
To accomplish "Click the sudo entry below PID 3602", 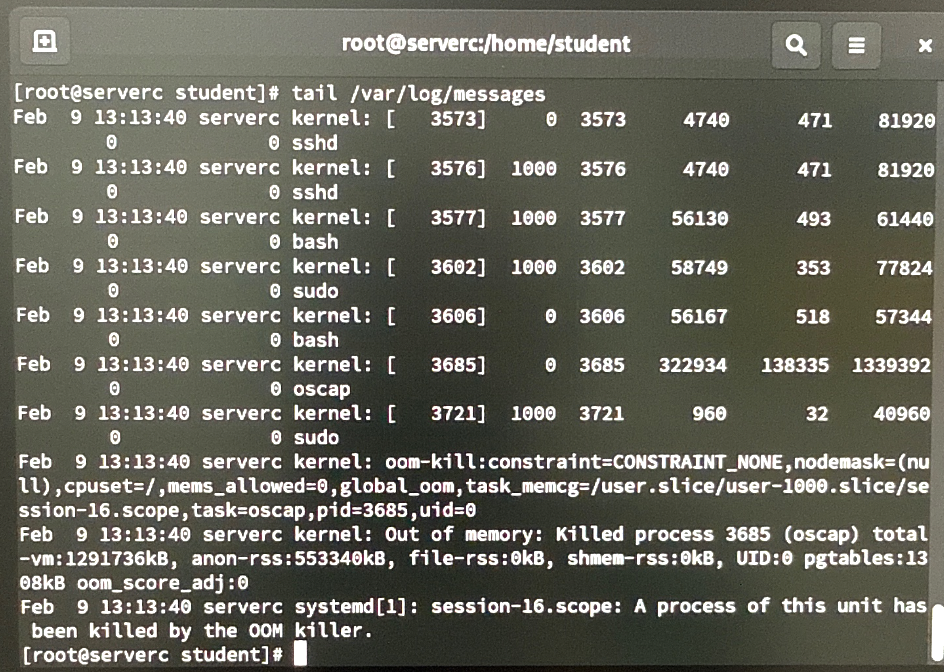I will [x=315, y=291].
